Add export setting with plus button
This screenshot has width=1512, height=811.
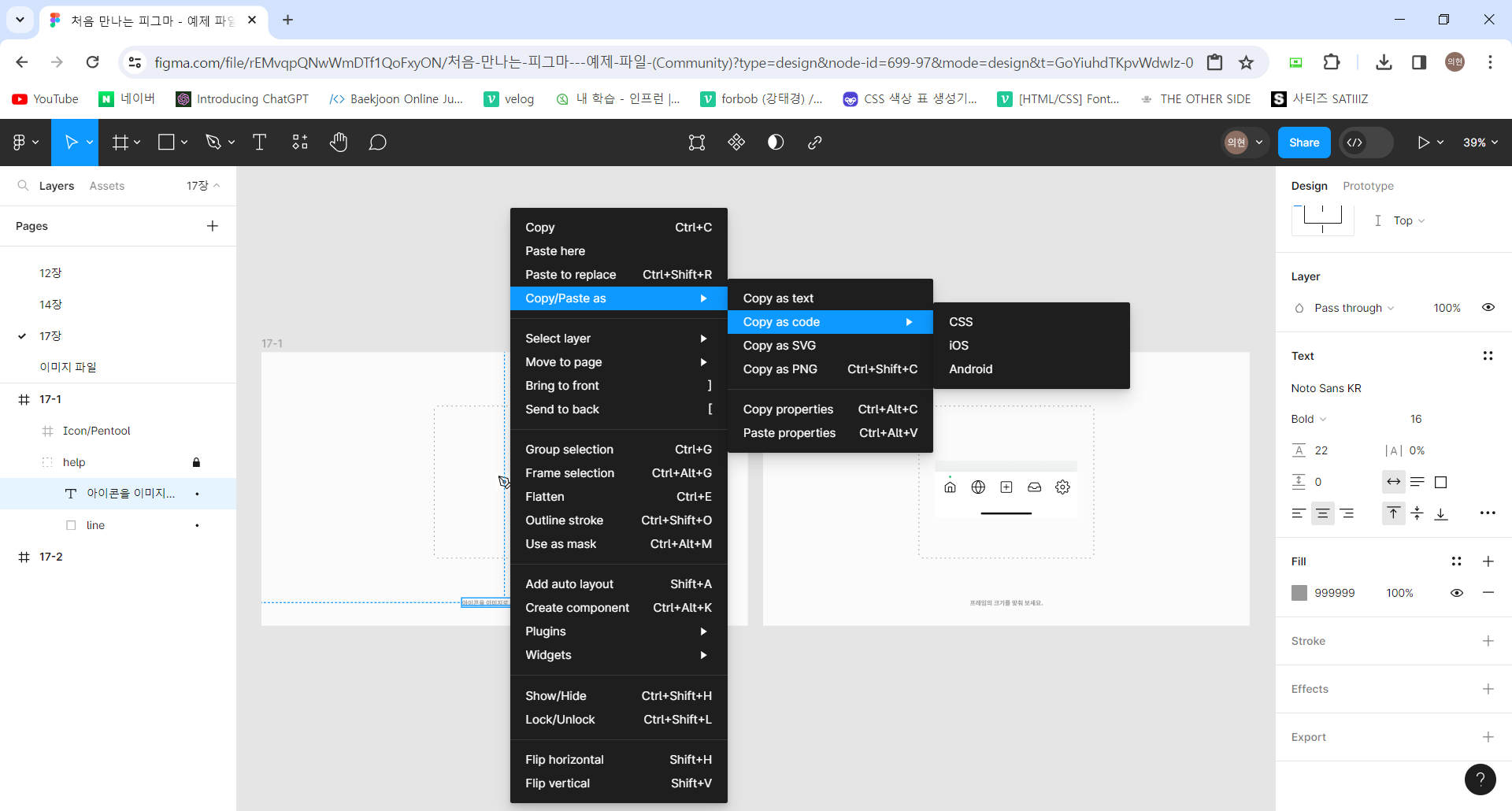click(1488, 737)
